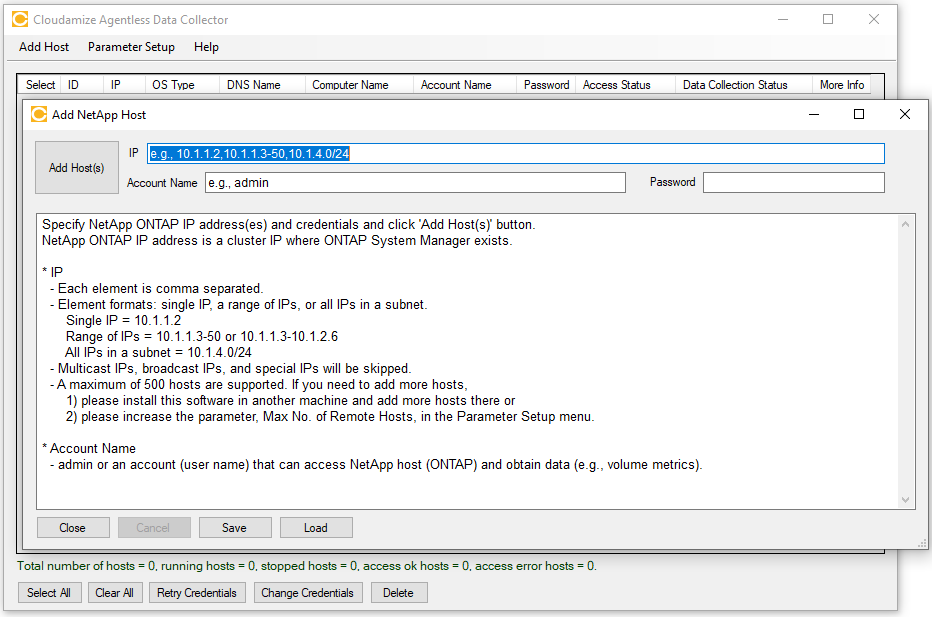Close the dialog using the Close button
The height and width of the screenshot is (617, 932).
tap(72, 527)
